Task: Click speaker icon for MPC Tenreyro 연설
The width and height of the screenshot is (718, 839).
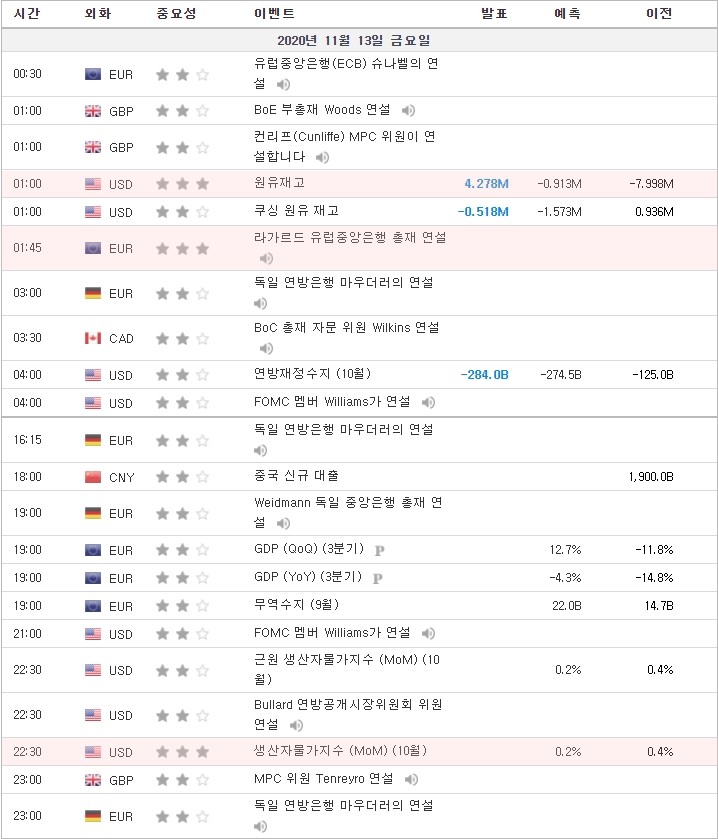Action: click(411, 780)
